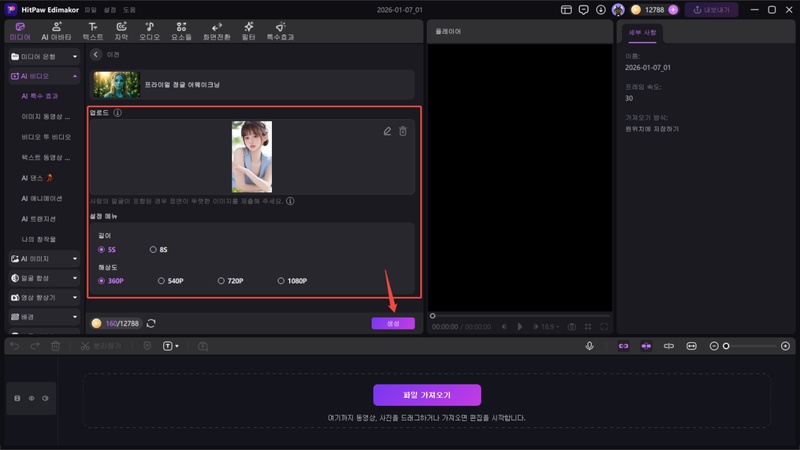
Task: Show the upload info tooltip icon
Action: click(117, 113)
